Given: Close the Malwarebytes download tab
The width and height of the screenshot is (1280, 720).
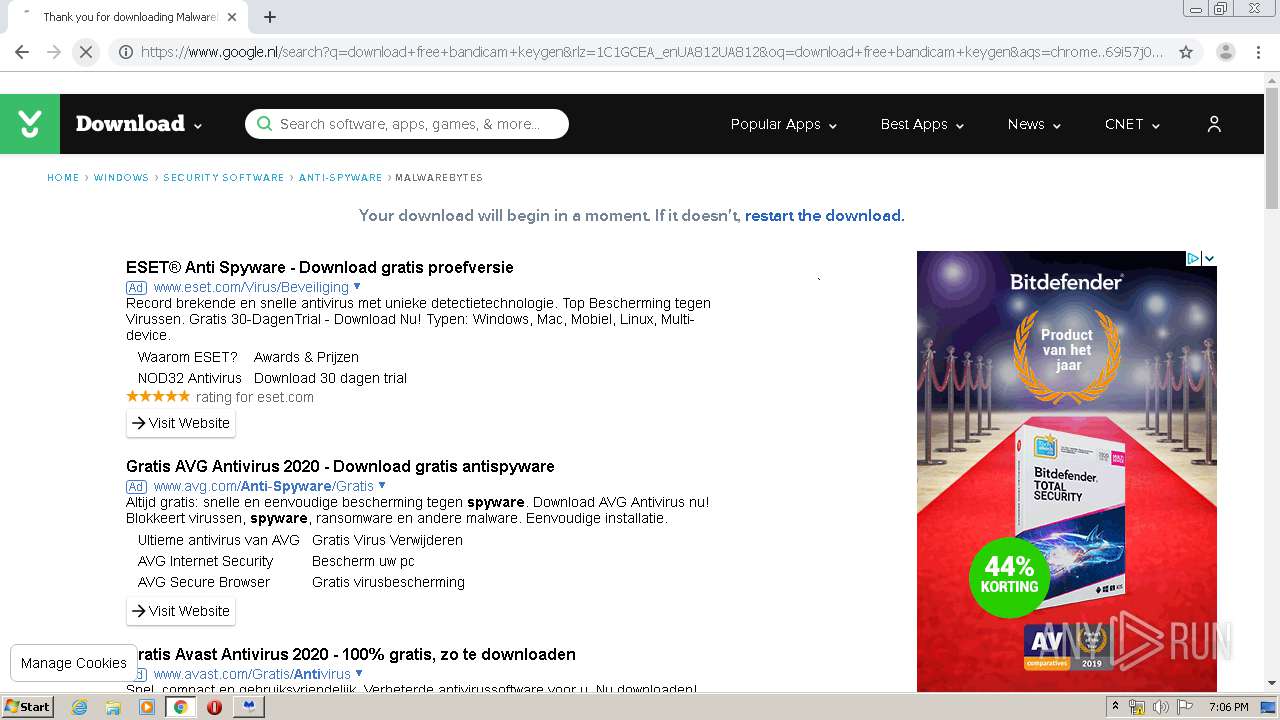Looking at the screenshot, I should click(x=232, y=17).
